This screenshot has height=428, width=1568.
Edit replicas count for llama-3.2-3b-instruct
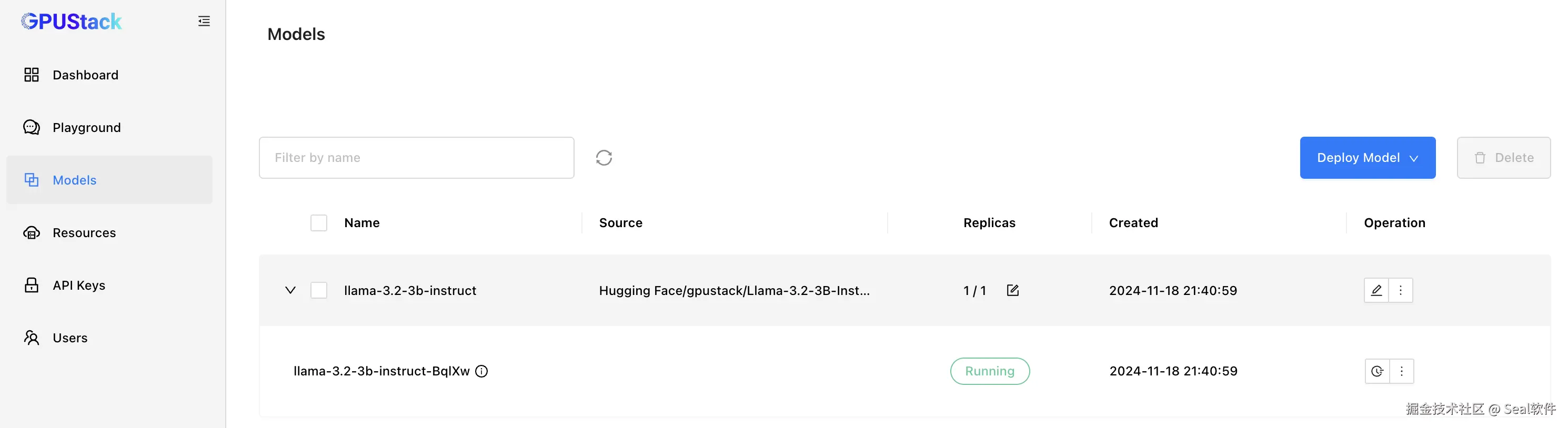1012,291
